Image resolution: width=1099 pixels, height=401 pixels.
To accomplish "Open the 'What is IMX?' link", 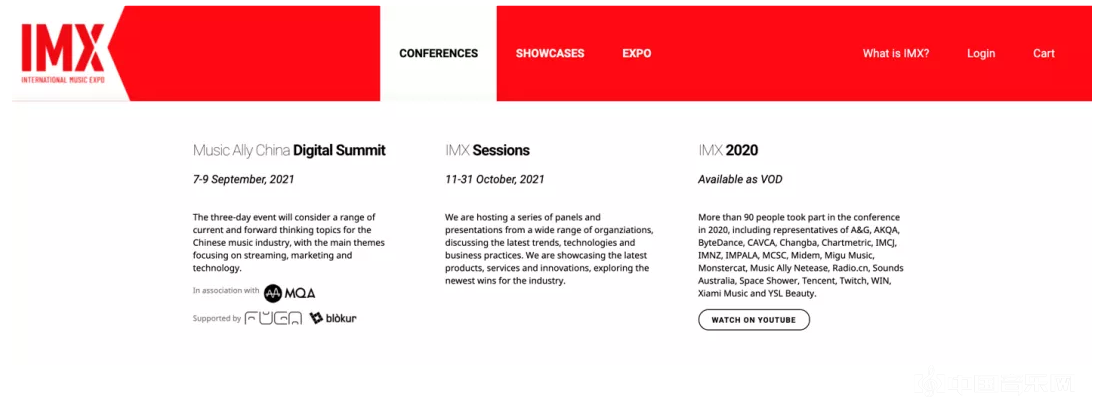I will click(x=895, y=54).
